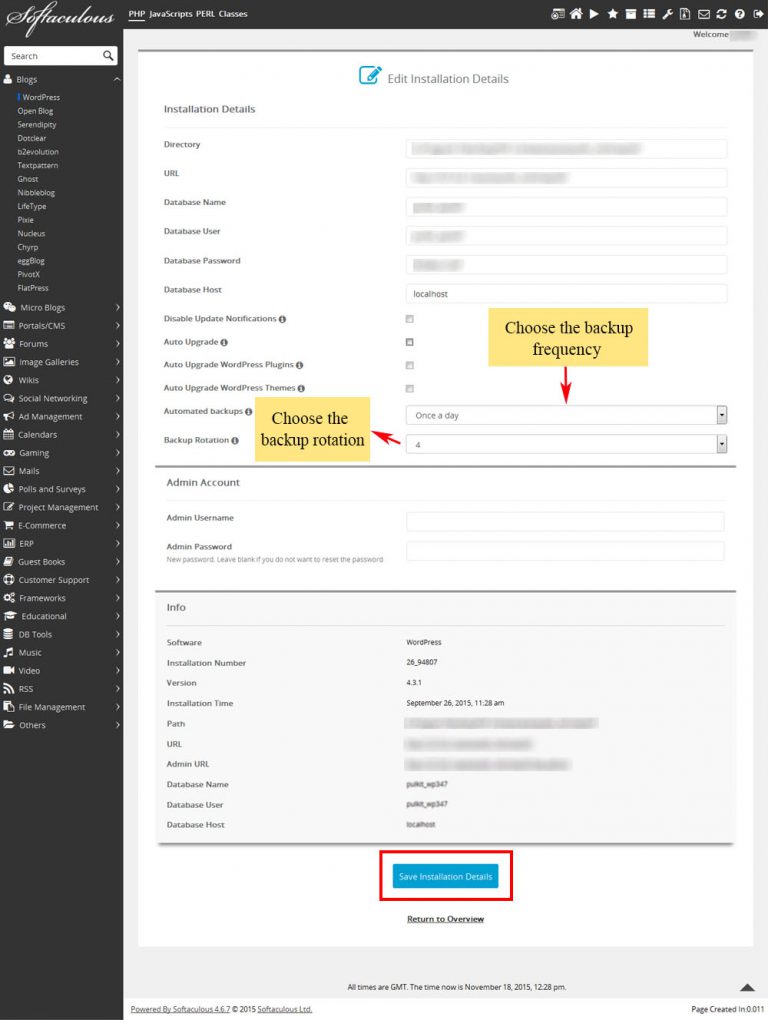Click Save Installation Details button
The width and height of the screenshot is (768, 1020).
click(445, 876)
